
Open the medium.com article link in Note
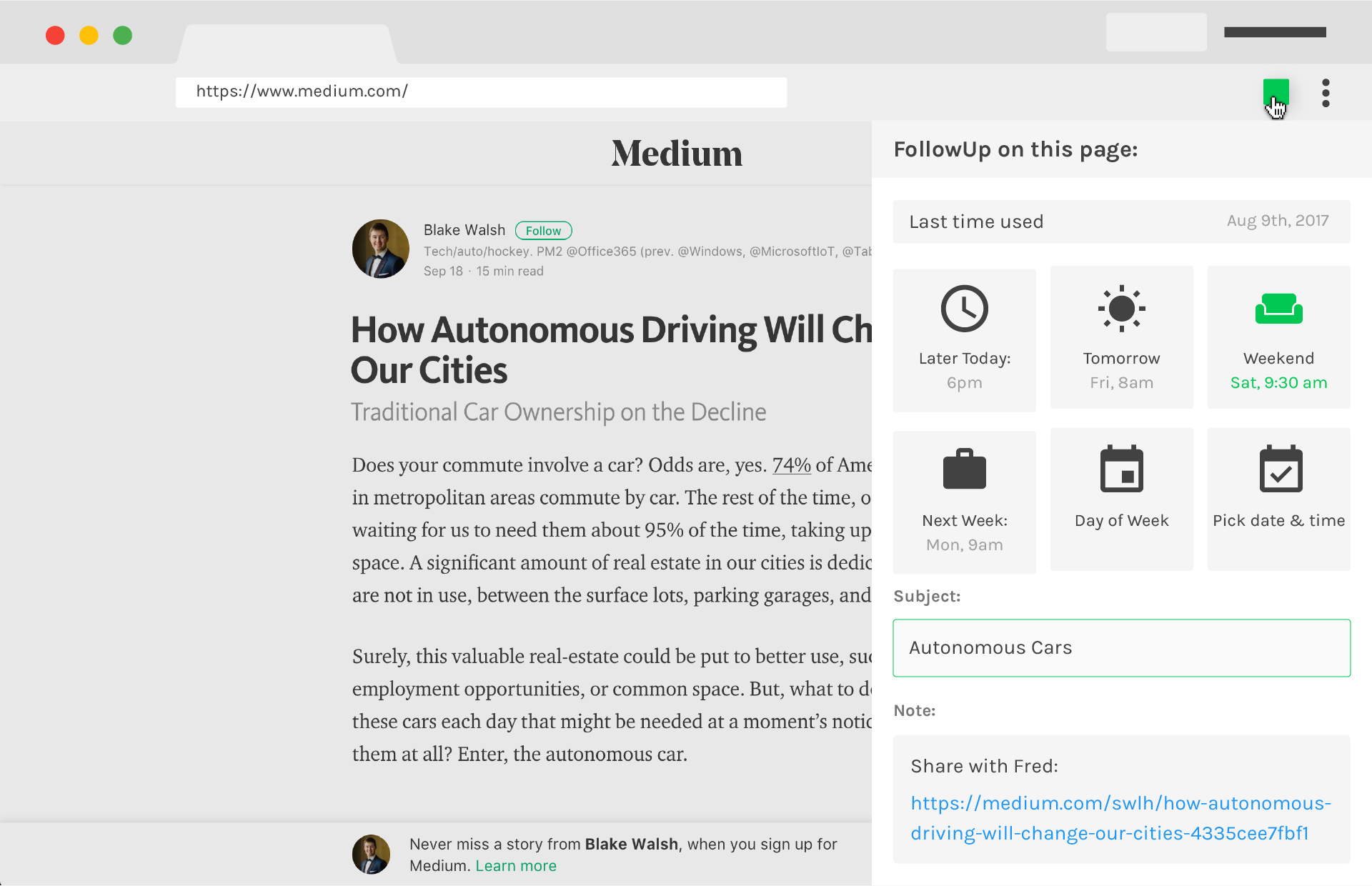point(1120,818)
